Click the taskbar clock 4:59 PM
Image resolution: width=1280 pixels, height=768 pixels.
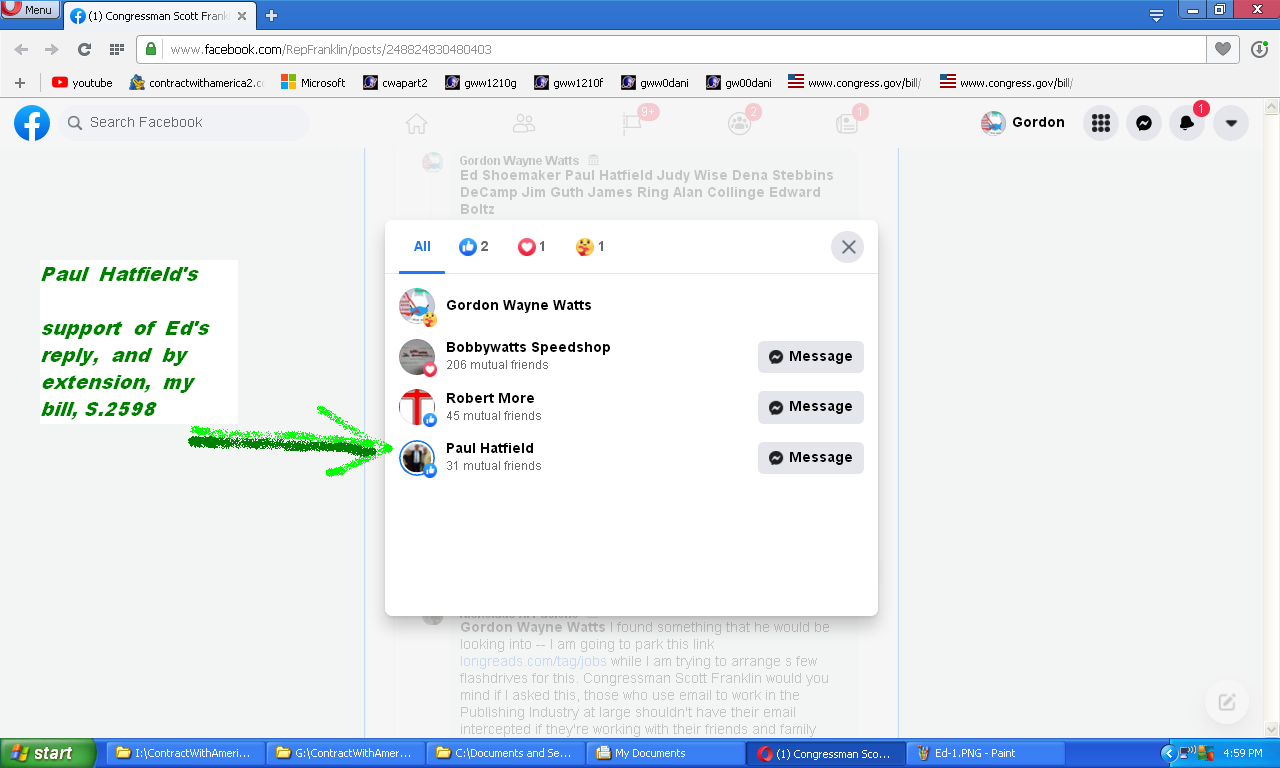coord(1244,753)
